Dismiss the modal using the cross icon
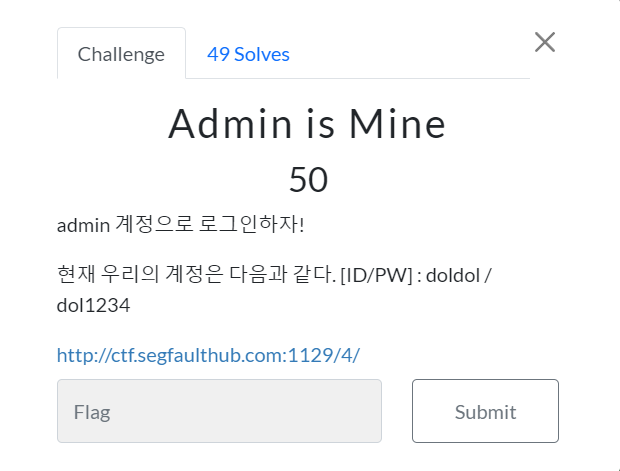Viewport: 620px width, 471px height. point(545,42)
